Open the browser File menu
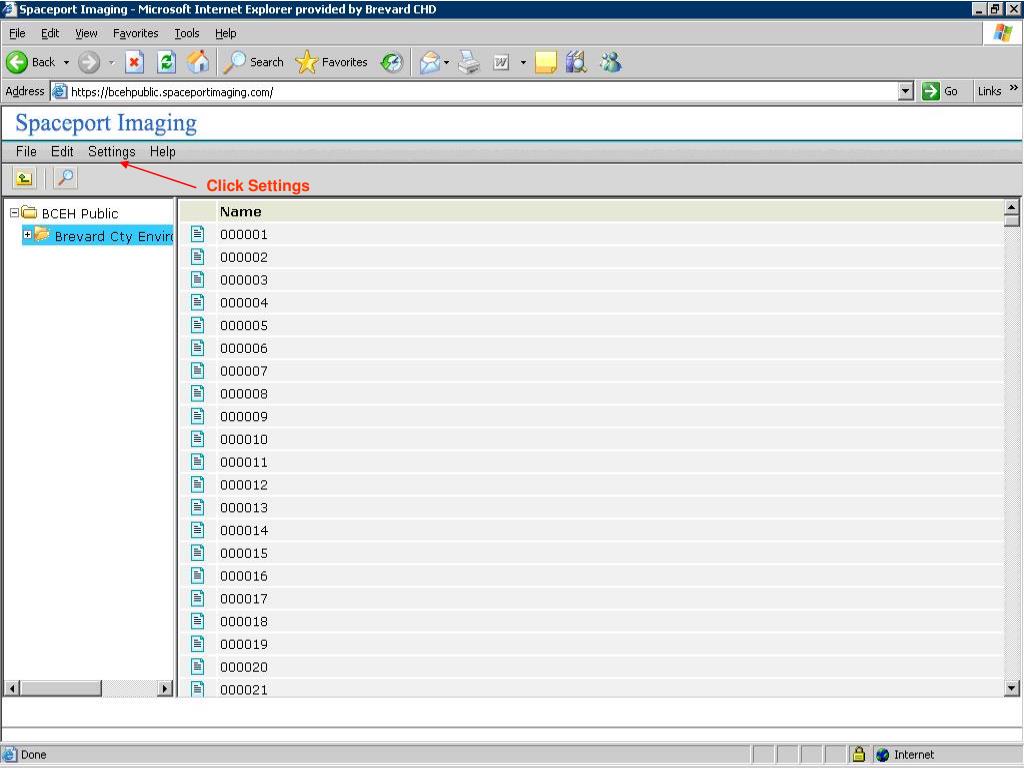 coord(17,33)
